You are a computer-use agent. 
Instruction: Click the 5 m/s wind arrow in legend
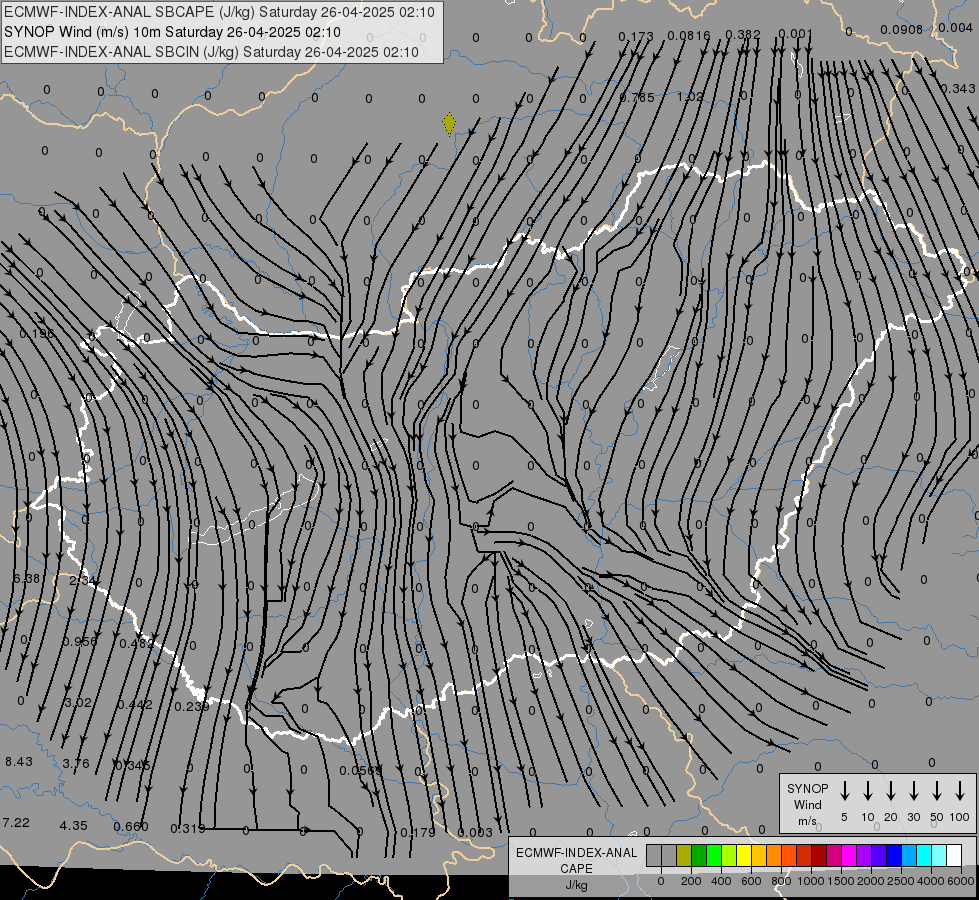pos(845,791)
